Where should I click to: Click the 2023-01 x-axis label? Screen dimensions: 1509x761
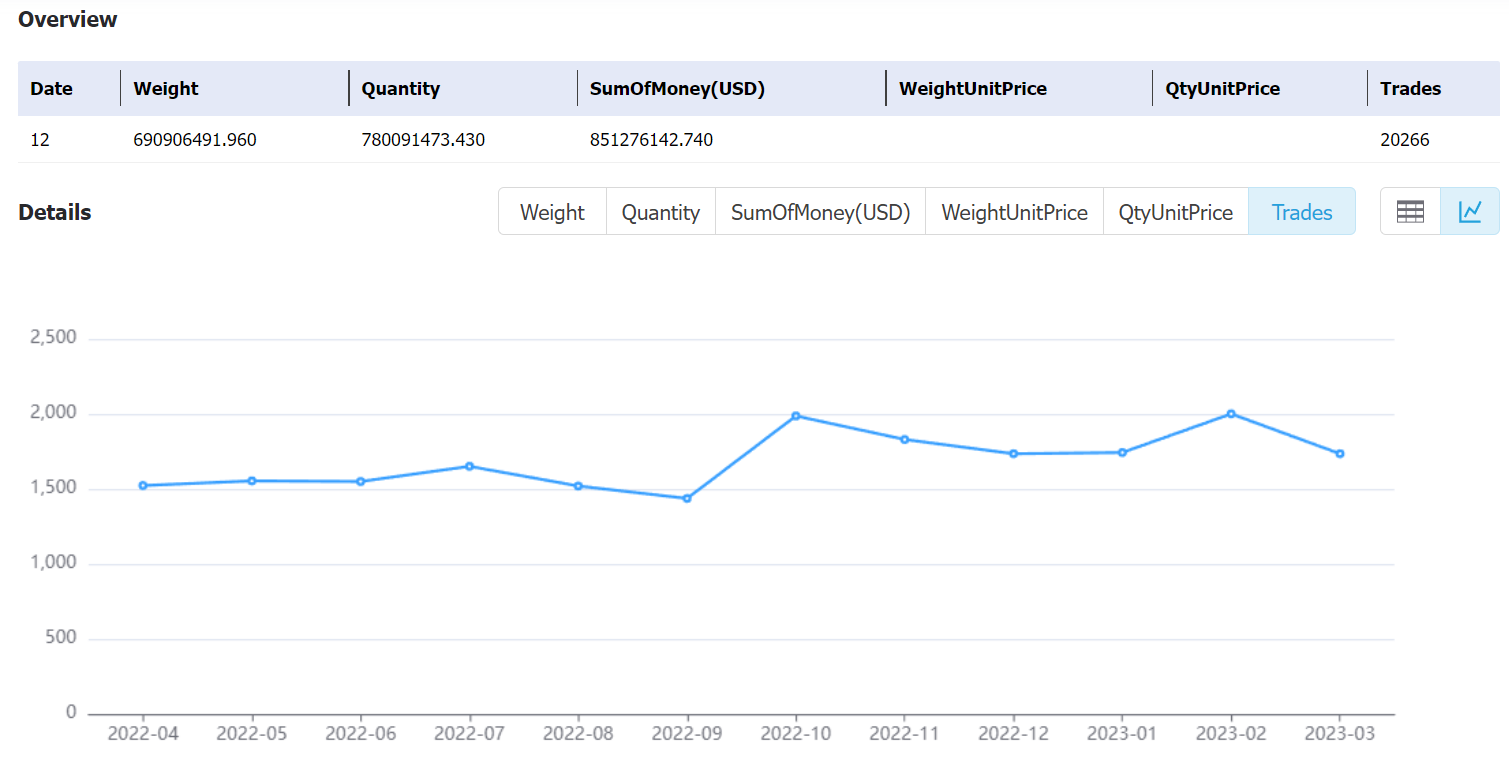[1122, 734]
